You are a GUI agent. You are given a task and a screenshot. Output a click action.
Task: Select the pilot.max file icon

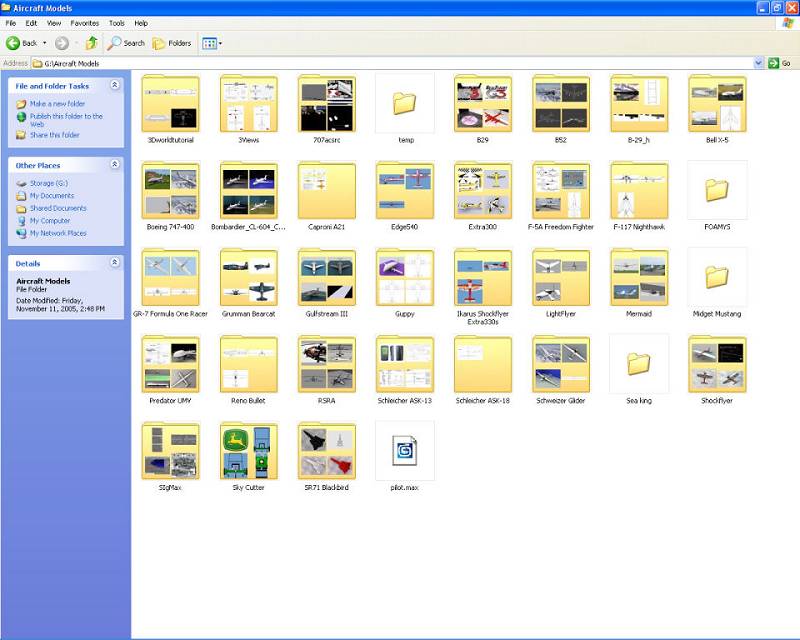(405, 451)
